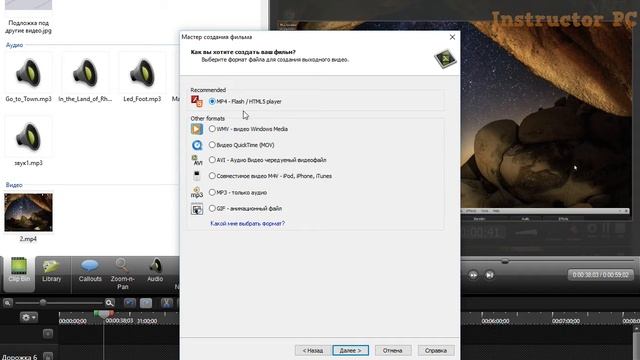The image size is (640, 360).
Task: Click the AVI format icon
Action: 197,160
